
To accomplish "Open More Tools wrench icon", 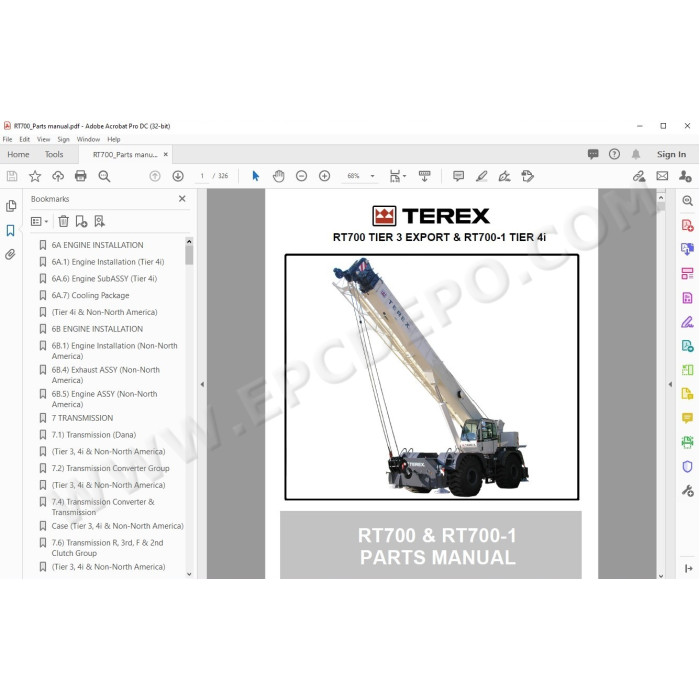I will 688,491.
